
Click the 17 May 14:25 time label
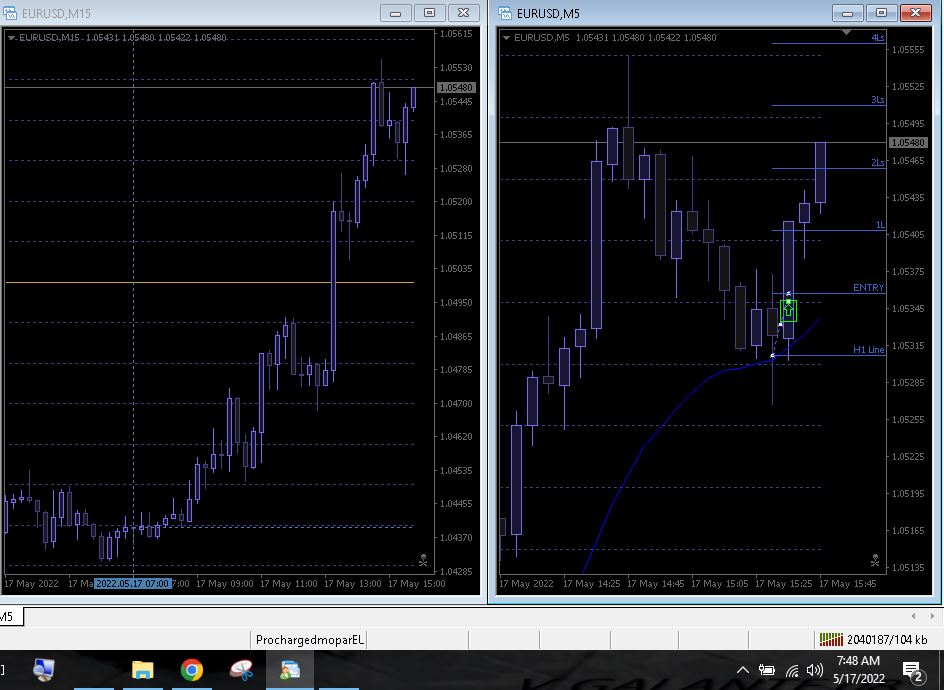pos(591,583)
